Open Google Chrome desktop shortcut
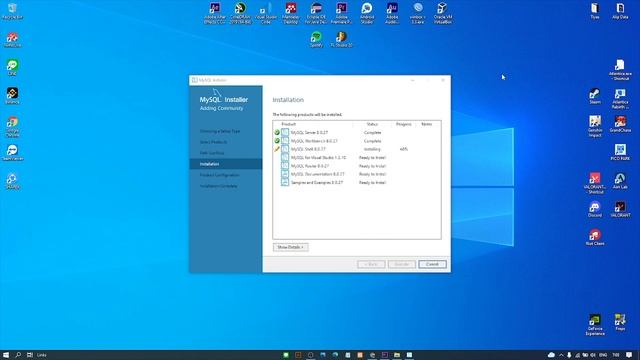The image size is (640, 360). click(x=12, y=127)
